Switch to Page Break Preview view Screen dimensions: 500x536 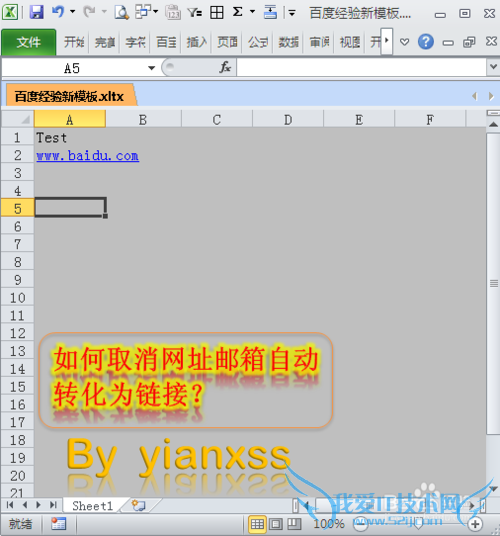point(294,524)
